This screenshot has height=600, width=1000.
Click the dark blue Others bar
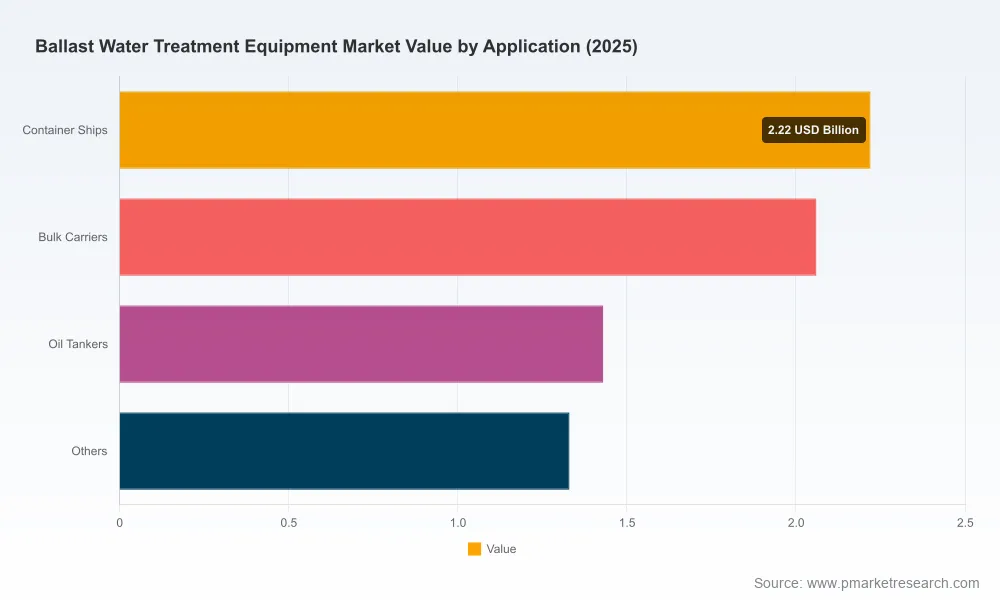344,451
